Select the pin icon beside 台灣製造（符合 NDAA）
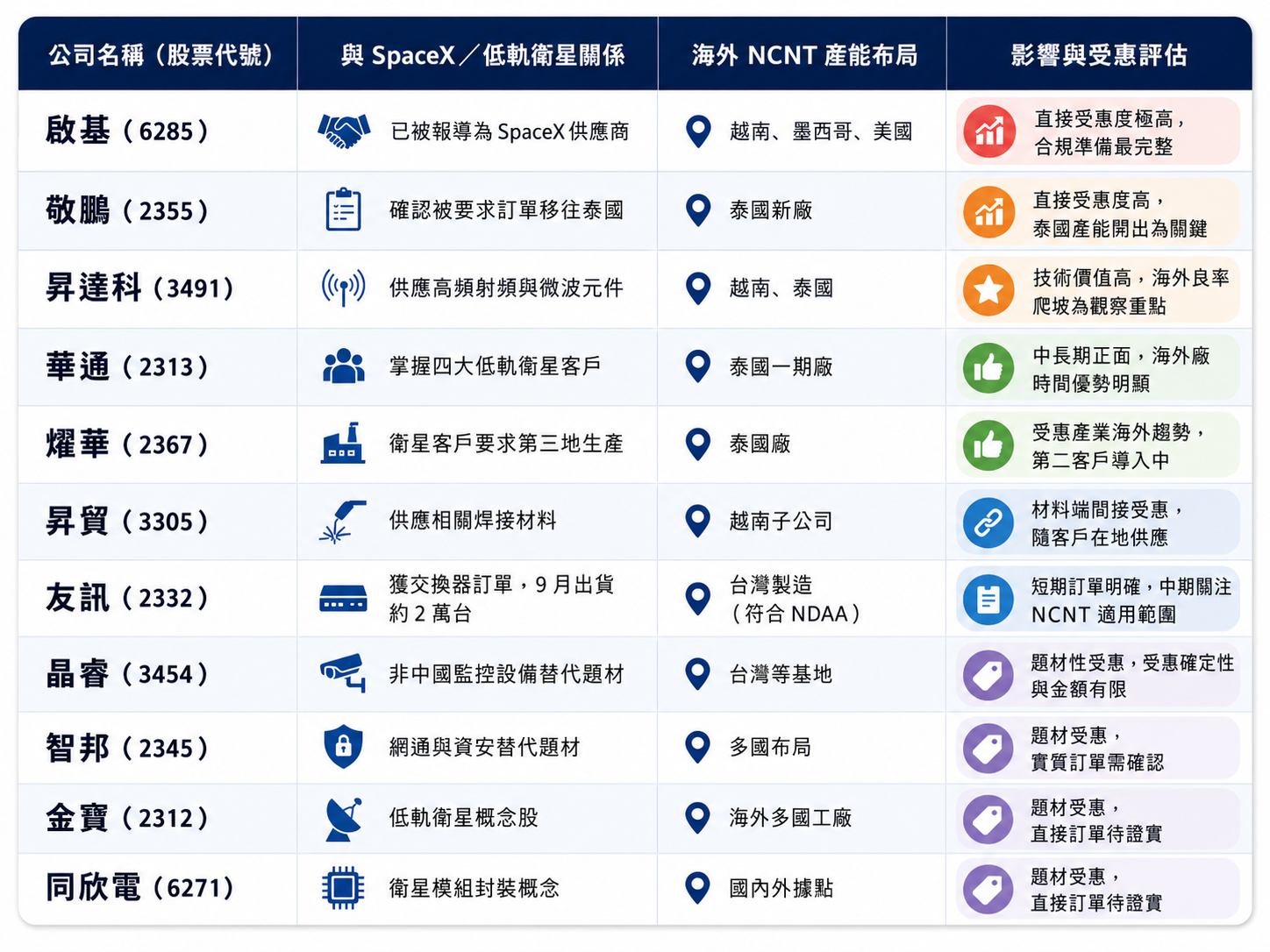 698,599
